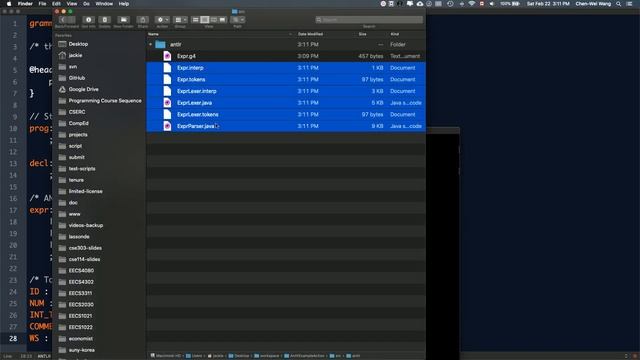The height and width of the screenshot is (360, 640).
Task: Click the ExprParser.java file icon
Action: point(167,126)
